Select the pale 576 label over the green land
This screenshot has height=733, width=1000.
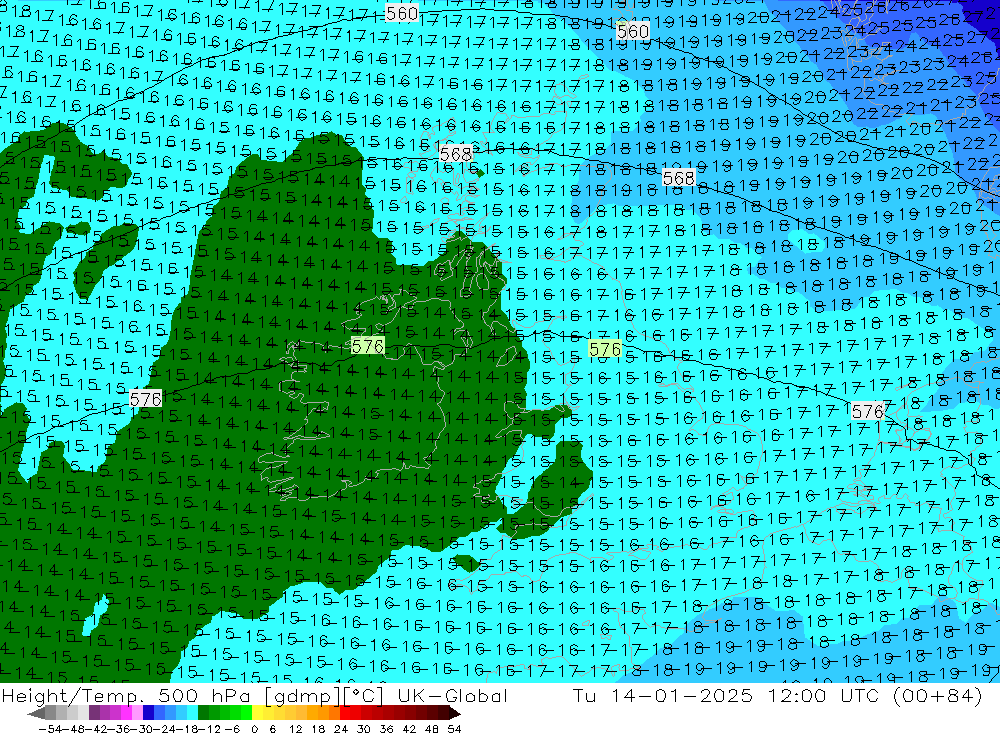[x=368, y=346]
